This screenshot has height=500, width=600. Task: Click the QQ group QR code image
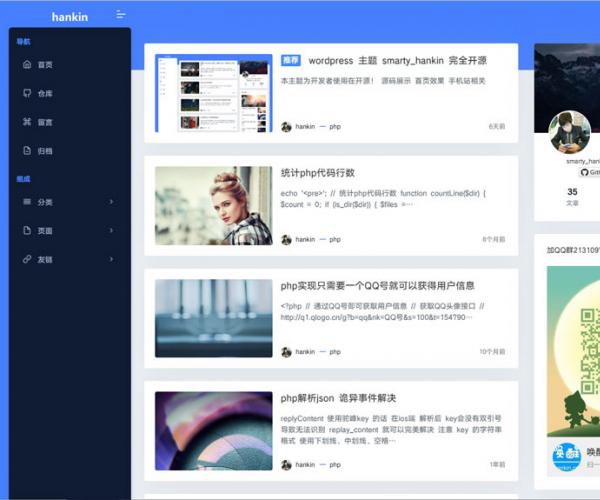pos(573,351)
